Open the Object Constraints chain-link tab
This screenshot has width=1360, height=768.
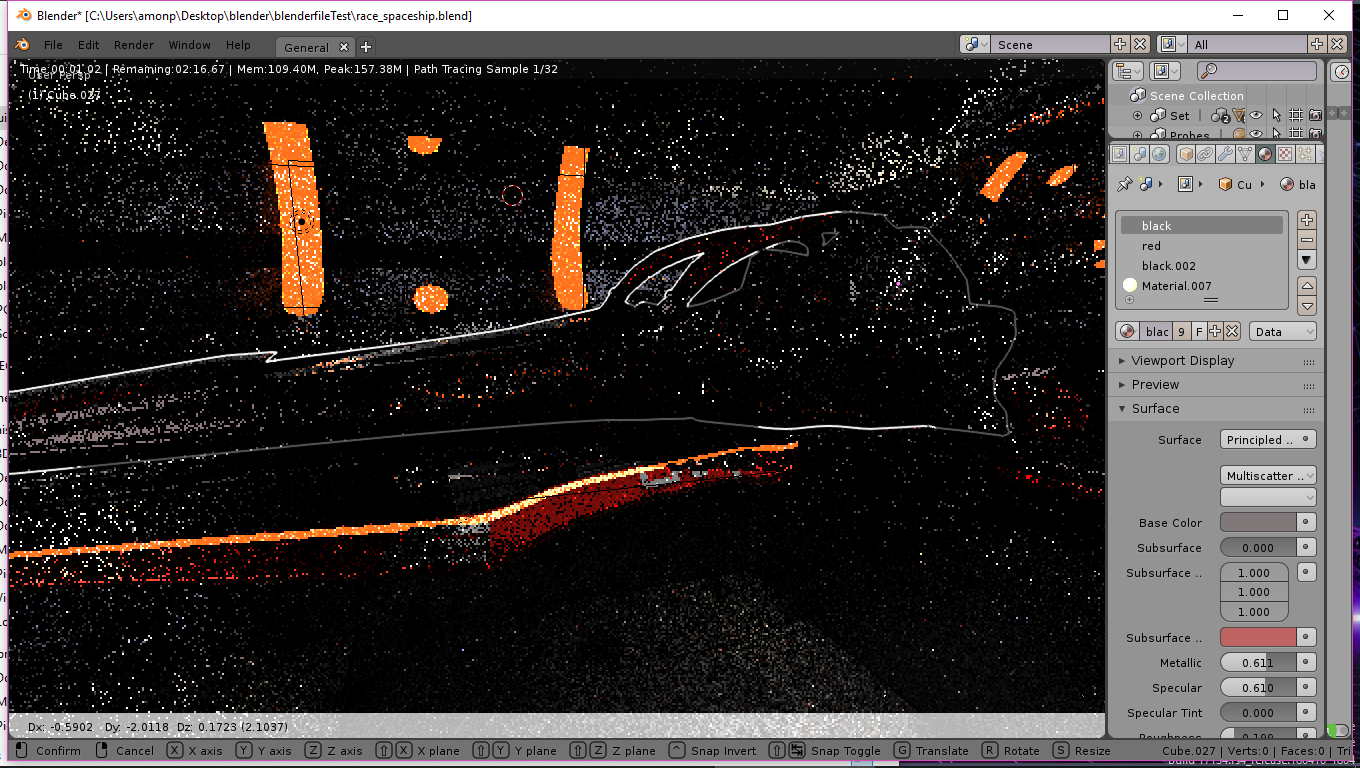click(1205, 154)
